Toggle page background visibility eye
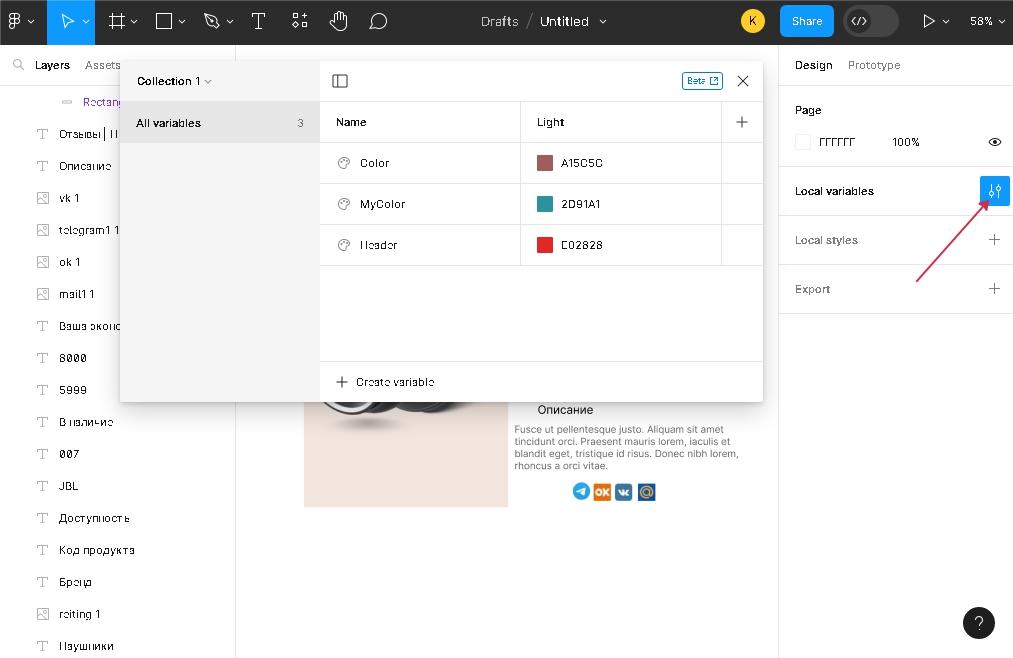 994,142
